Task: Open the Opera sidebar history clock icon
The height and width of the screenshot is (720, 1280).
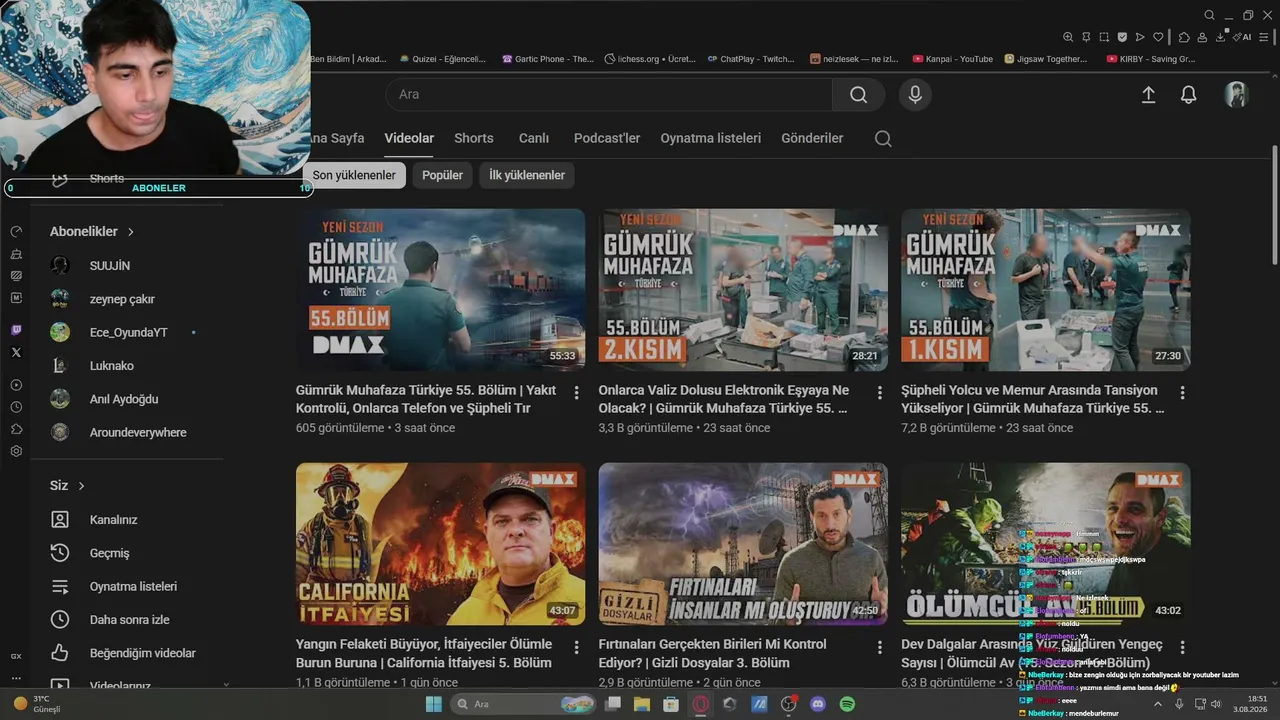Action: [x=16, y=407]
